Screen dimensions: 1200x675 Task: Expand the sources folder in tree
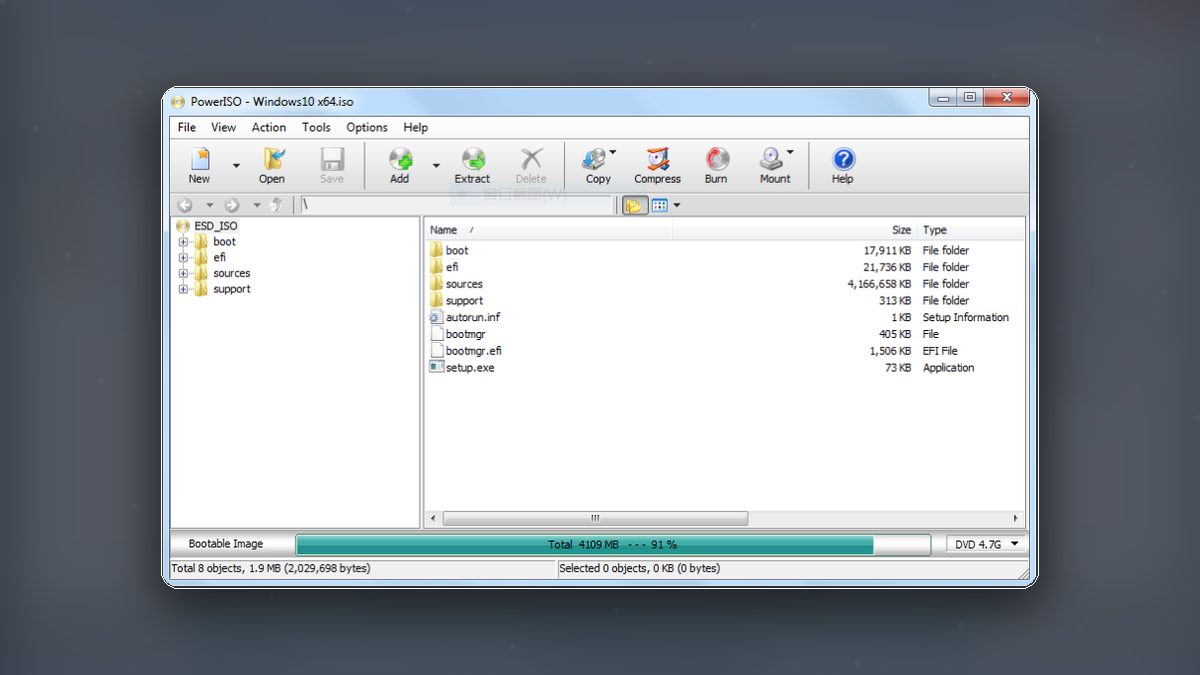click(184, 274)
